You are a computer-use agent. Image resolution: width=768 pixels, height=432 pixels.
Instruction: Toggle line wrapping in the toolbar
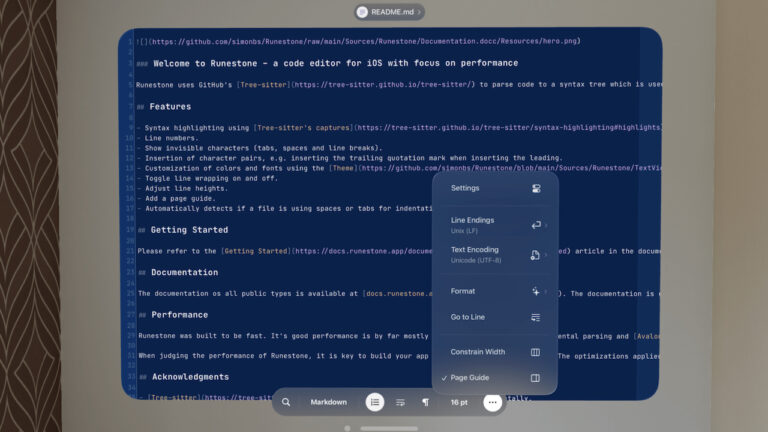[400, 402]
